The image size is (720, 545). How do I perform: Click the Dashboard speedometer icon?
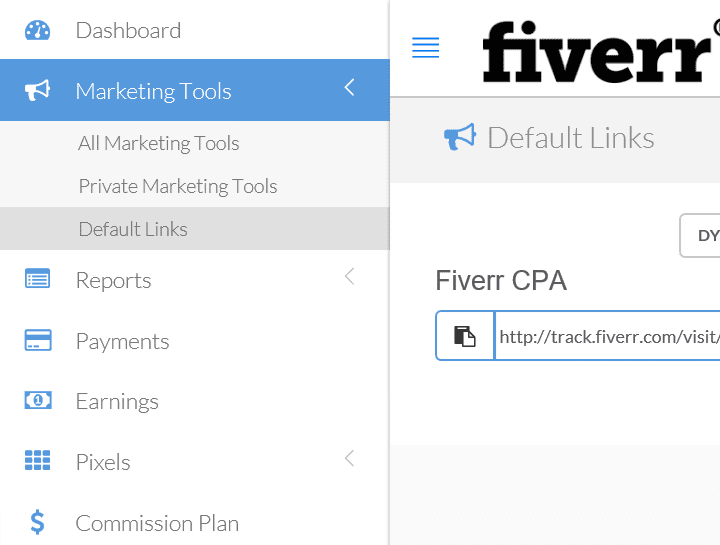(37, 30)
